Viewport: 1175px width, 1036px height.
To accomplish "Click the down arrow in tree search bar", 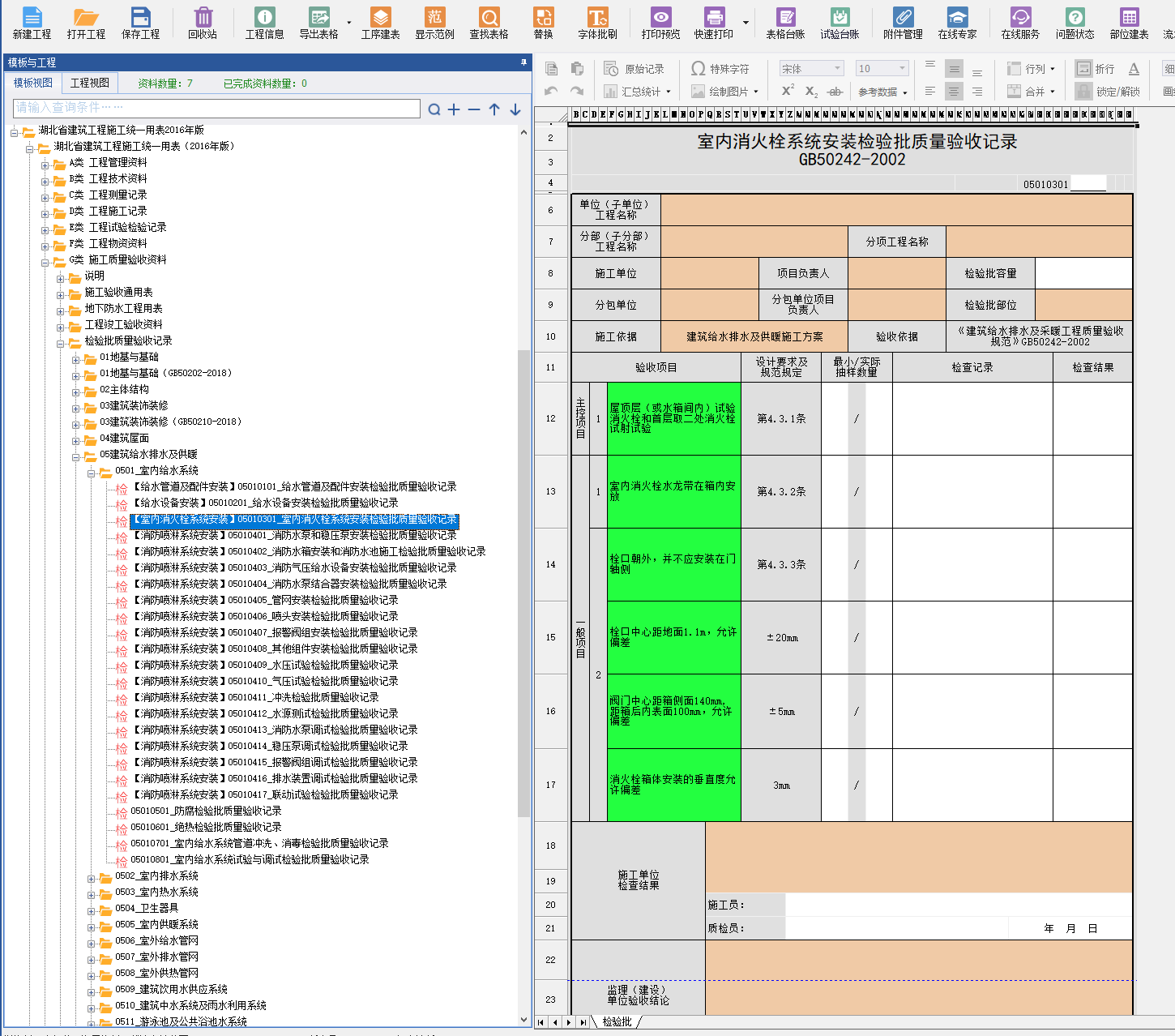I will click(515, 109).
